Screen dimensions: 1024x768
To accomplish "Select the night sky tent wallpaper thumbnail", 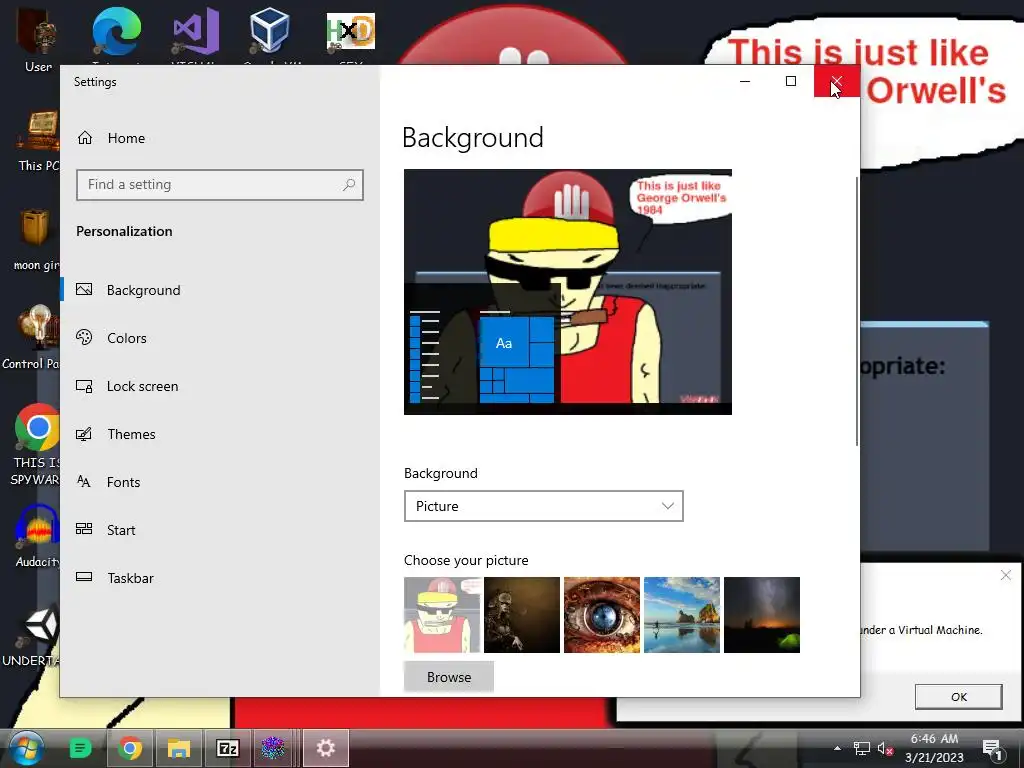I will click(x=761, y=615).
